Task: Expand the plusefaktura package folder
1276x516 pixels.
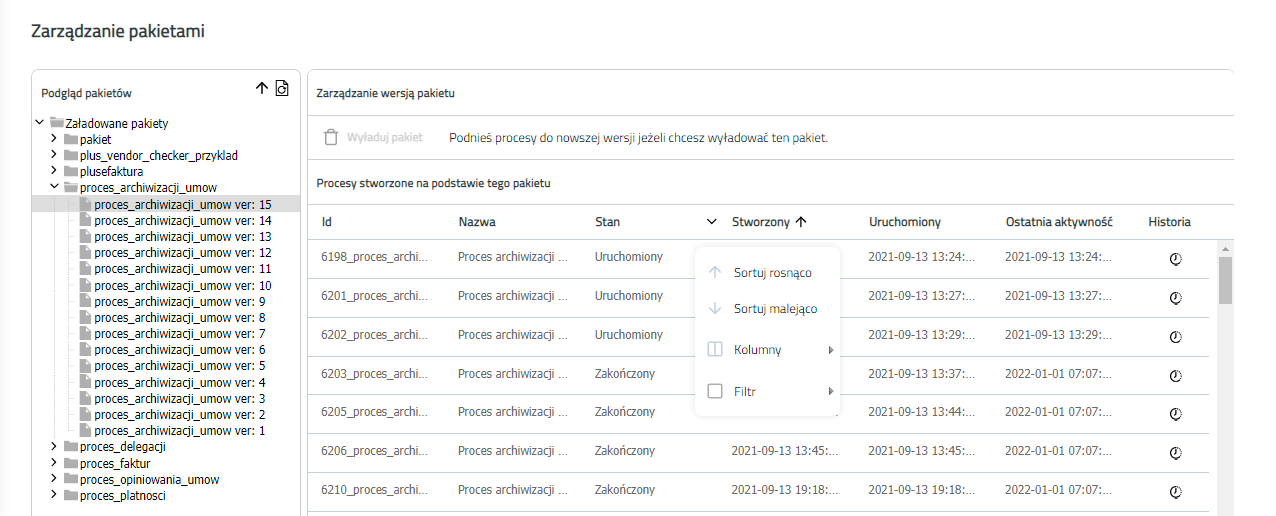Action: pyautogui.click(x=54, y=171)
